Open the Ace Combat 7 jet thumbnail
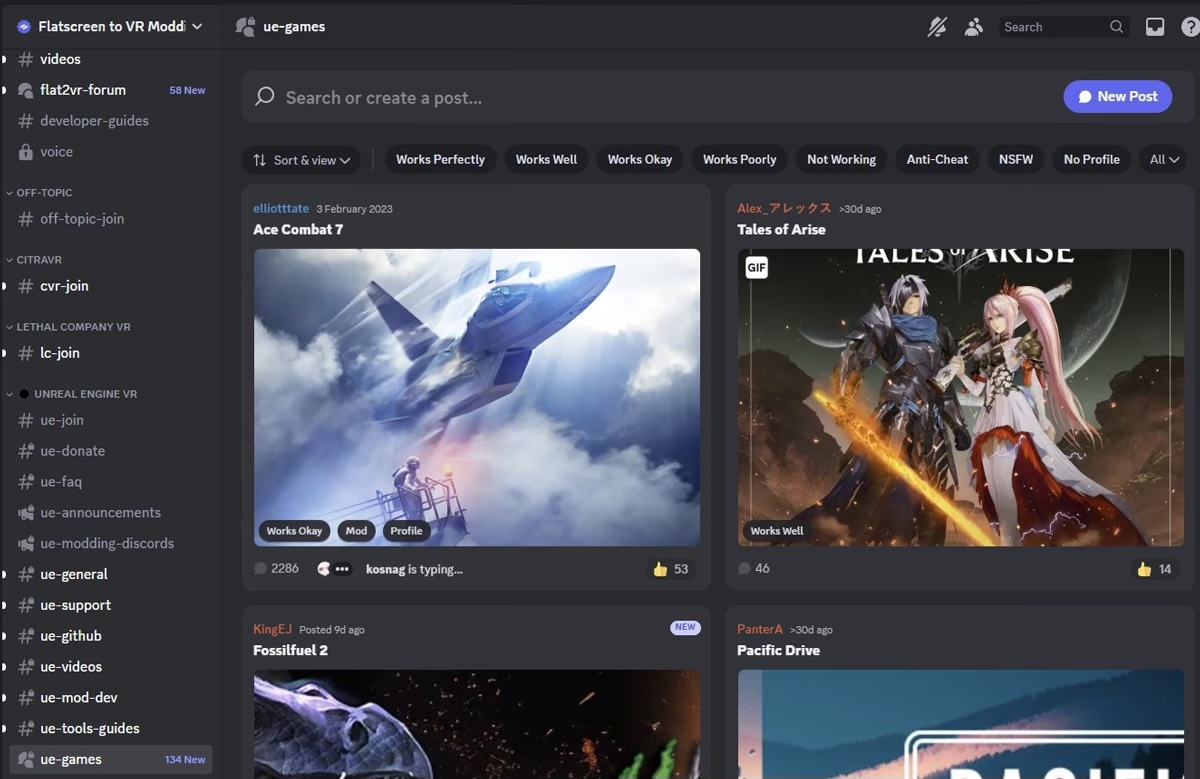The height and width of the screenshot is (779, 1200). click(x=477, y=398)
